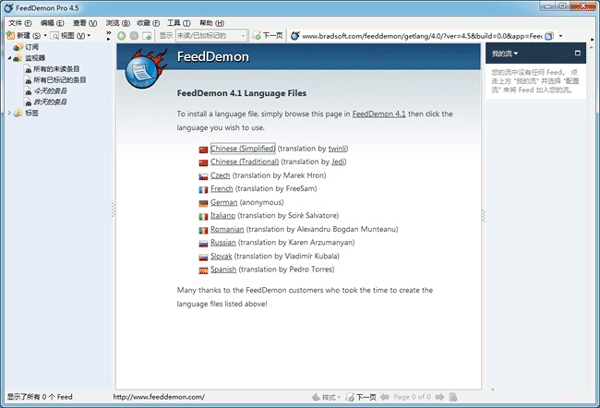This screenshot has width=600, height=408.
Task: Click the left panel splitter grip handle
Action: click(113, 209)
